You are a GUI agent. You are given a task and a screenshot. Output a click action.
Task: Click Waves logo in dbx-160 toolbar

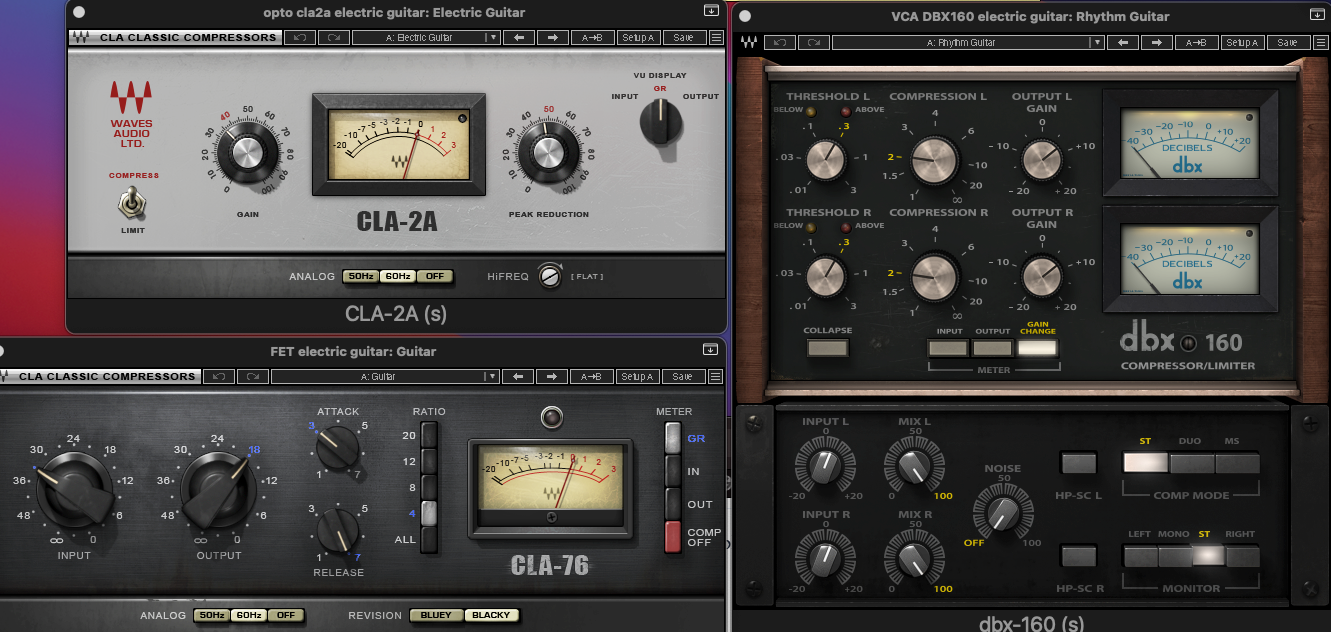pyautogui.click(x=748, y=43)
